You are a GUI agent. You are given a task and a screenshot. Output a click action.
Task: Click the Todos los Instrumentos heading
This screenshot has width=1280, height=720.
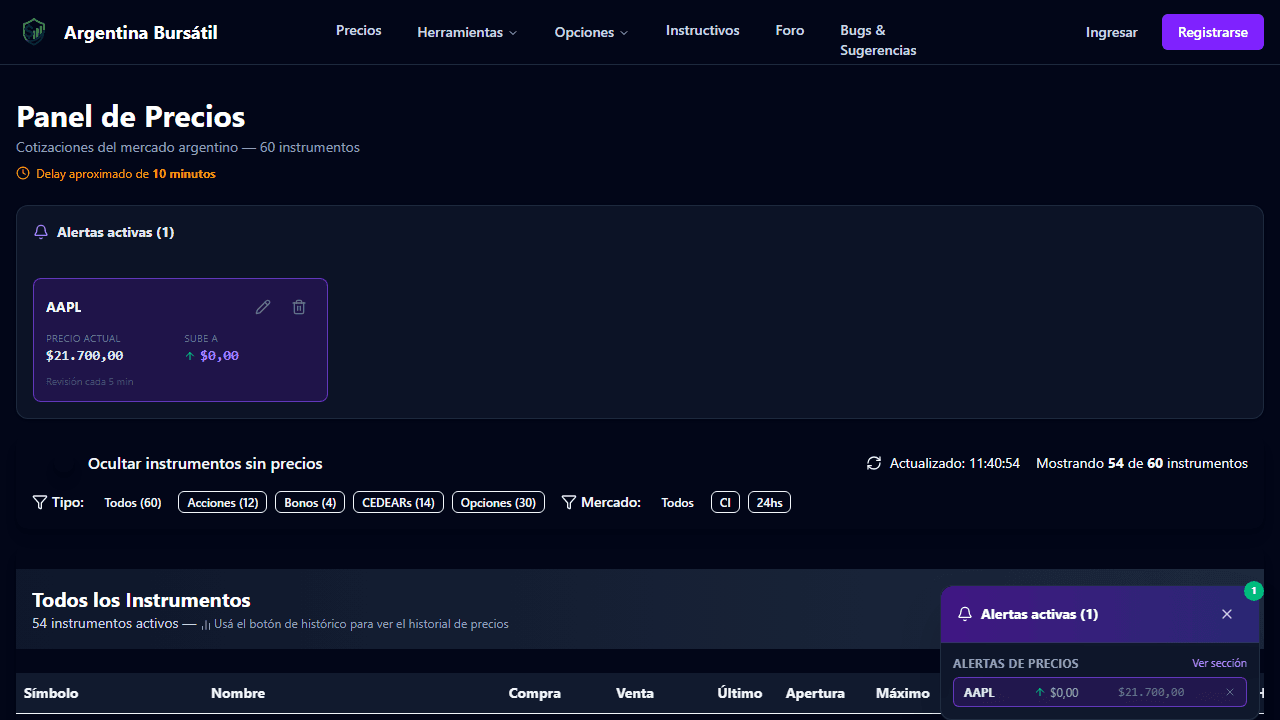(141, 600)
